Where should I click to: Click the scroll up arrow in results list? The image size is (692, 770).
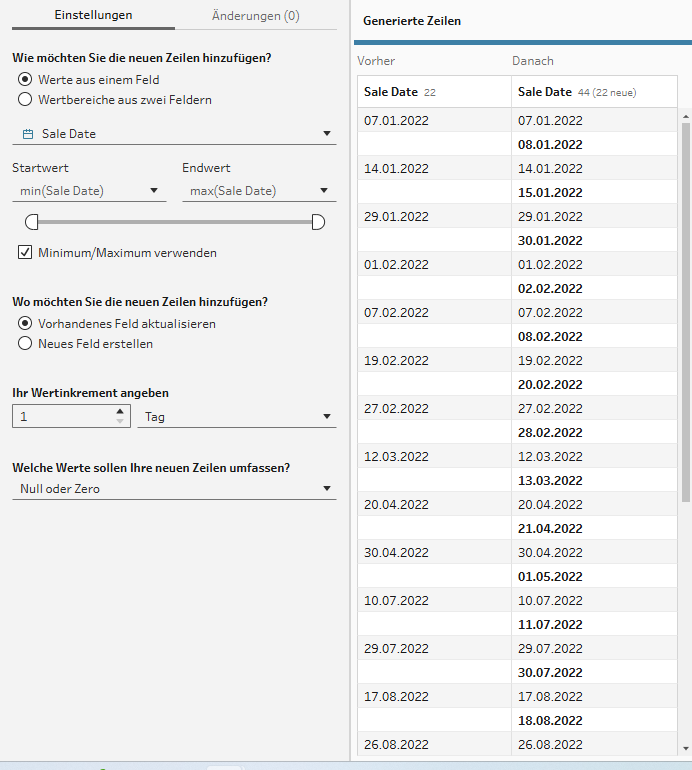[x=686, y=115]
